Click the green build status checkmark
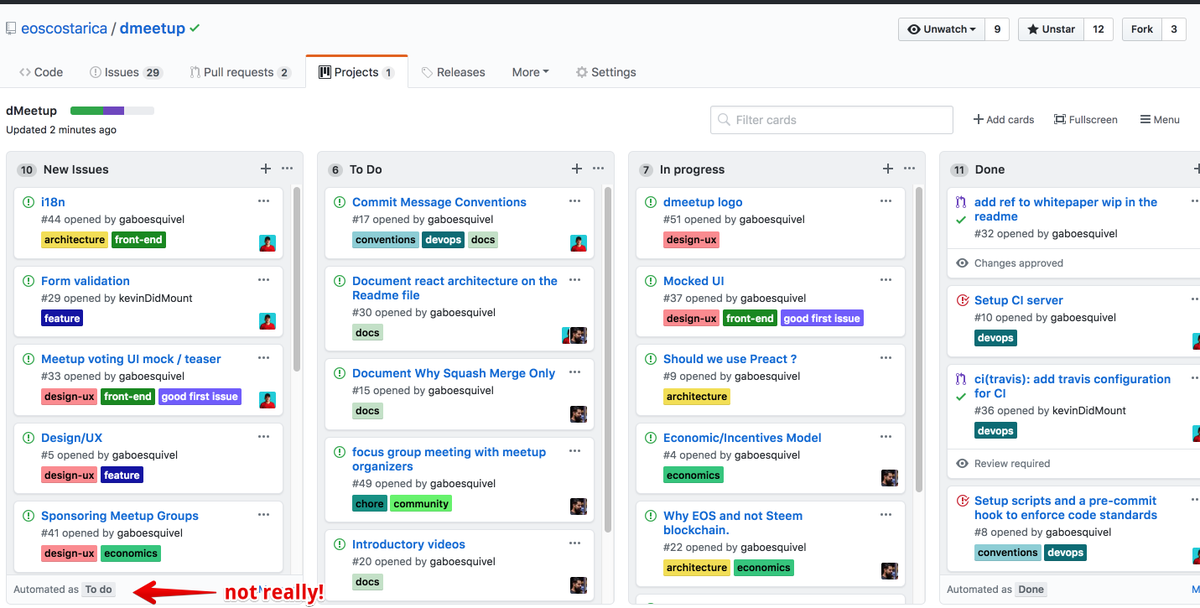Screen dimensions: 1200x608 [195, 28]
